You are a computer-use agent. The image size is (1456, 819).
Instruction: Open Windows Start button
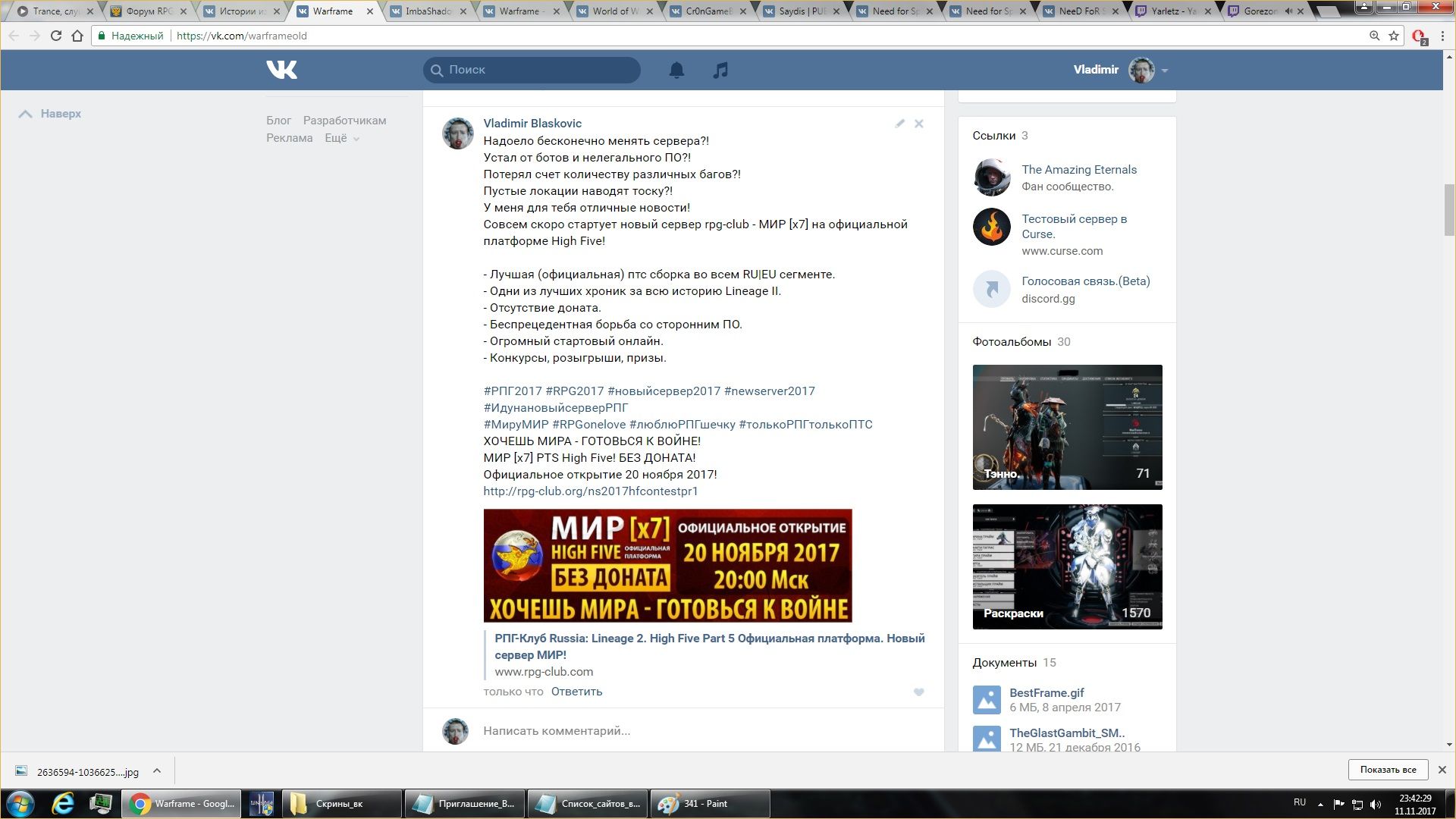pos(20,804)
